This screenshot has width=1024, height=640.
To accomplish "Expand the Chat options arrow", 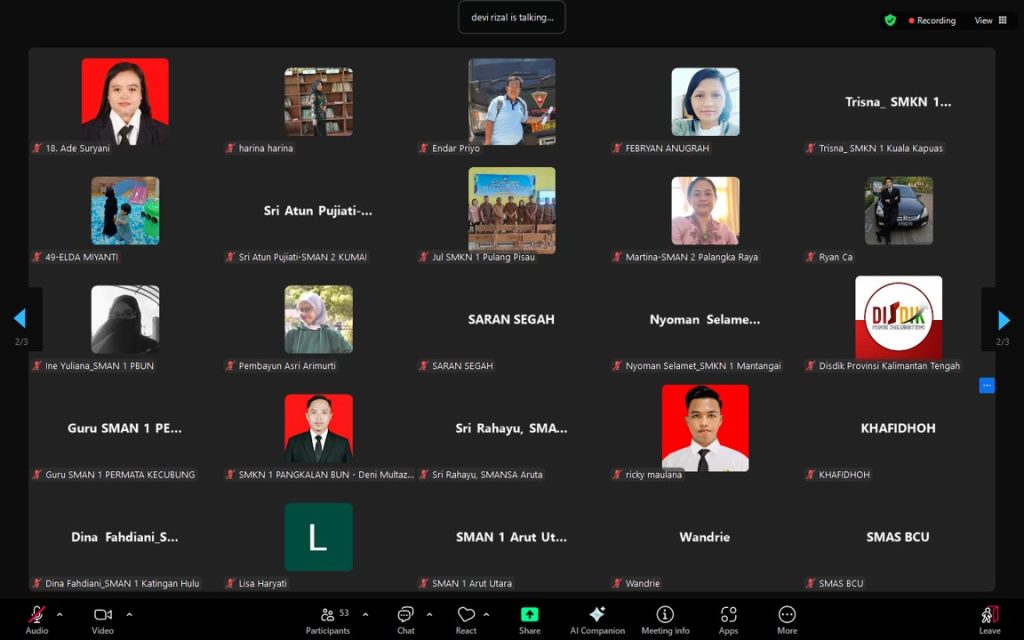I will (429, 615).
